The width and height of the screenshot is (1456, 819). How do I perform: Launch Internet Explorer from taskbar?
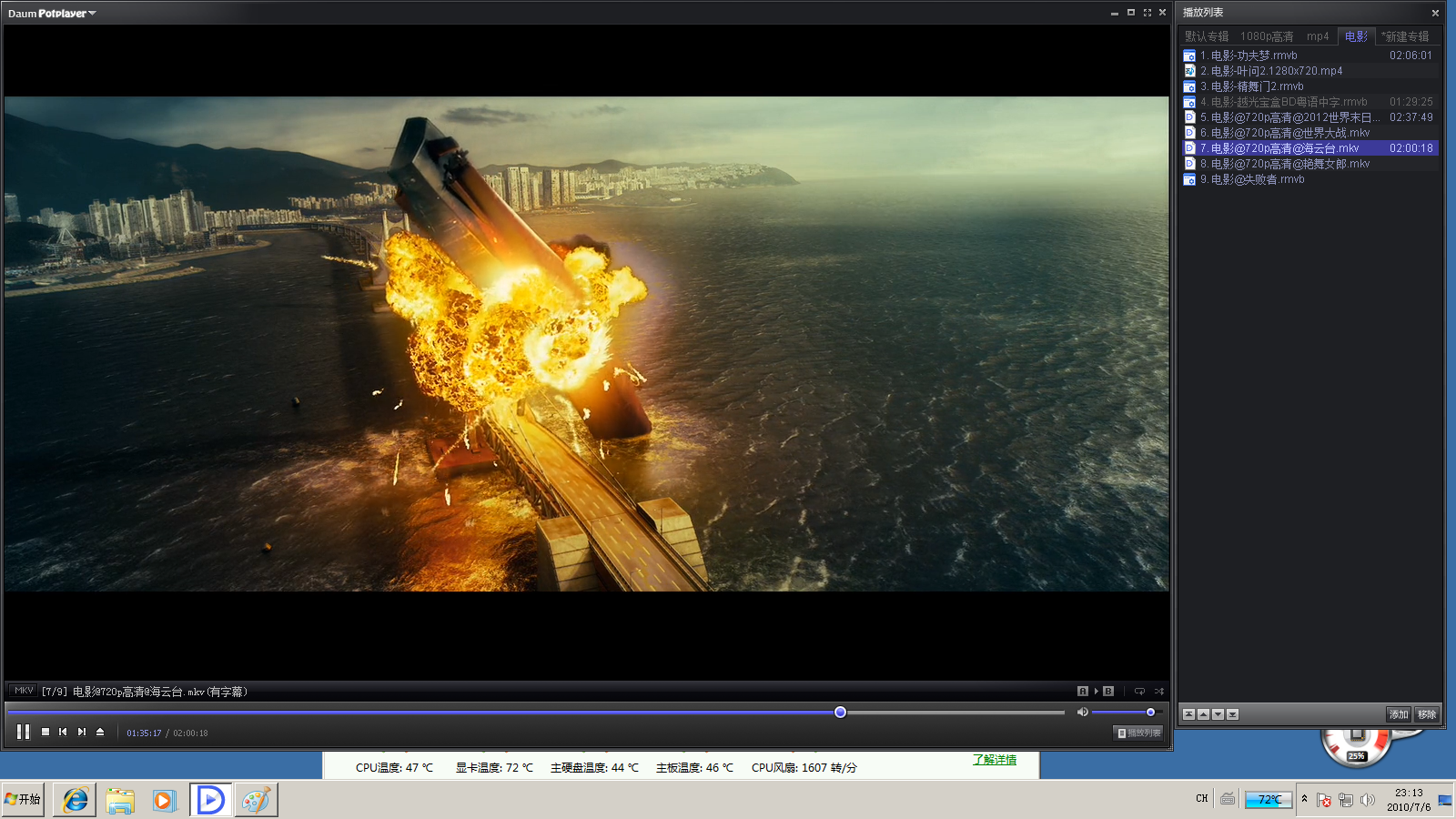click(x=75, y=800)
